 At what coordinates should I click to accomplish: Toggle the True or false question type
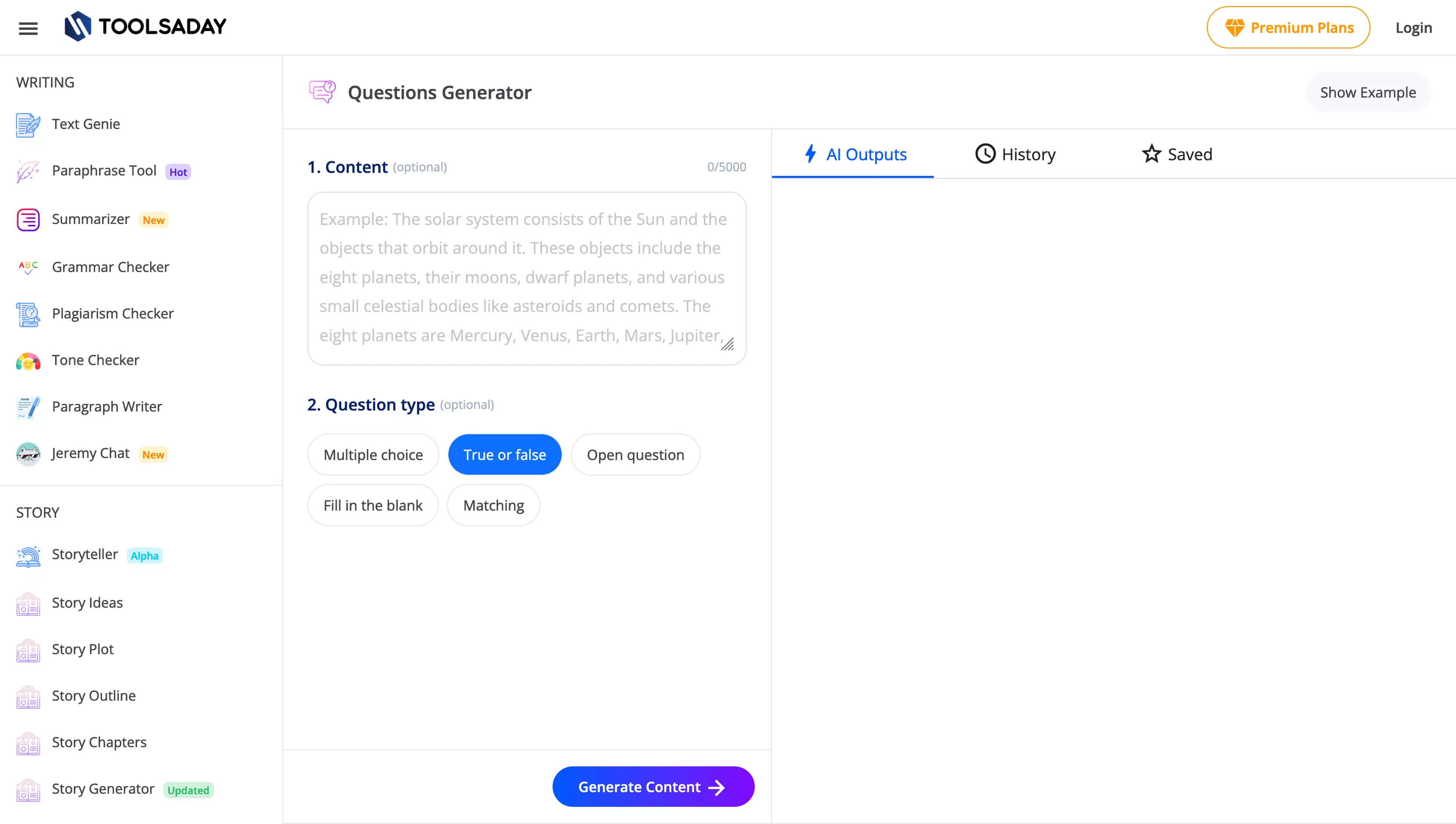tap(504, 454)
